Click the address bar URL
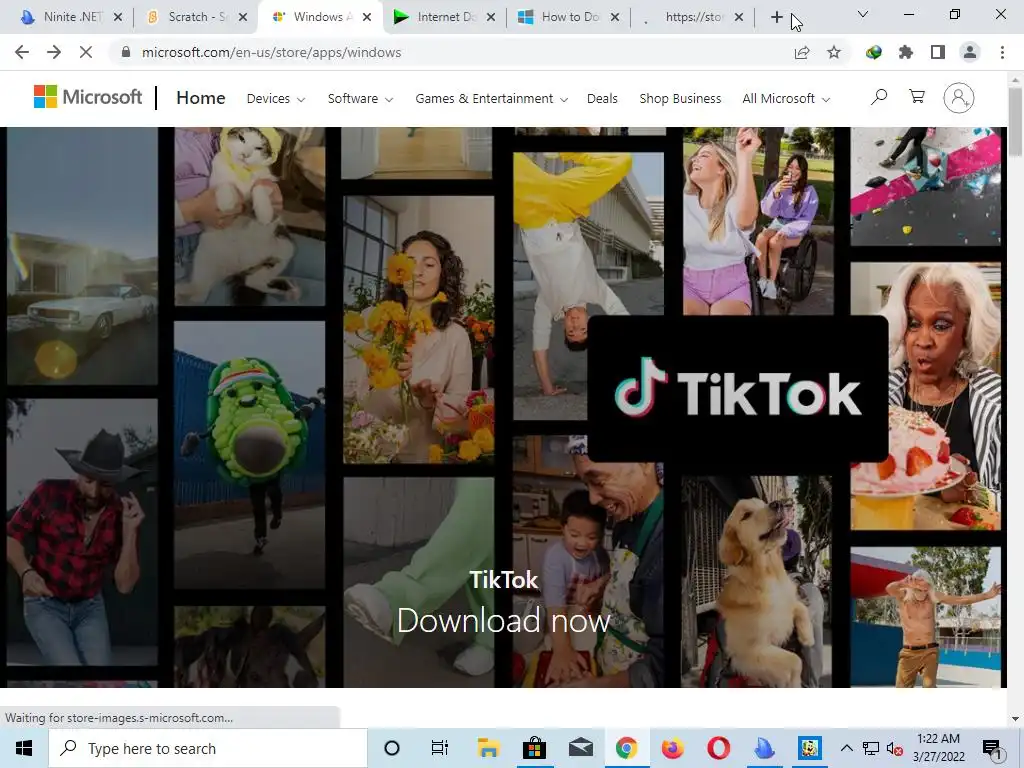1024x768 pixels. (x=271, y=52)
